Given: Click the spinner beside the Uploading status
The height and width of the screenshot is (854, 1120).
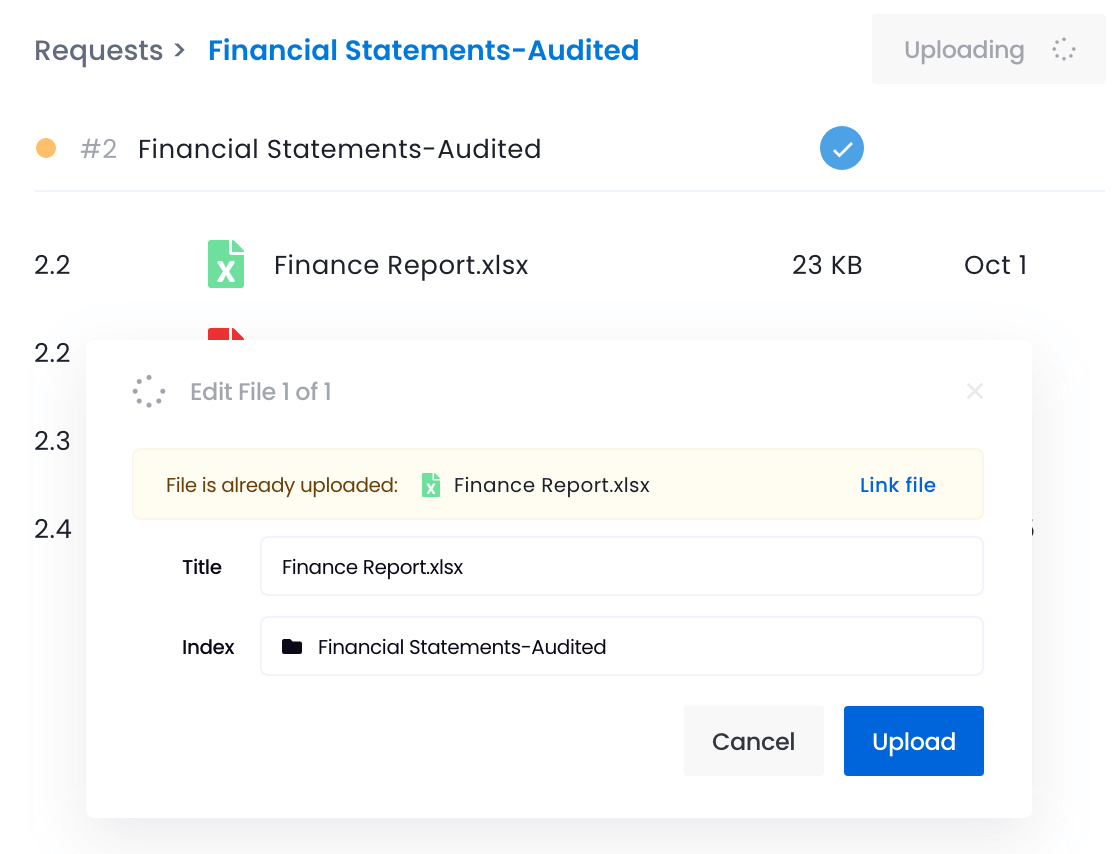Looking at the screenshot, I should [1063, 49].
